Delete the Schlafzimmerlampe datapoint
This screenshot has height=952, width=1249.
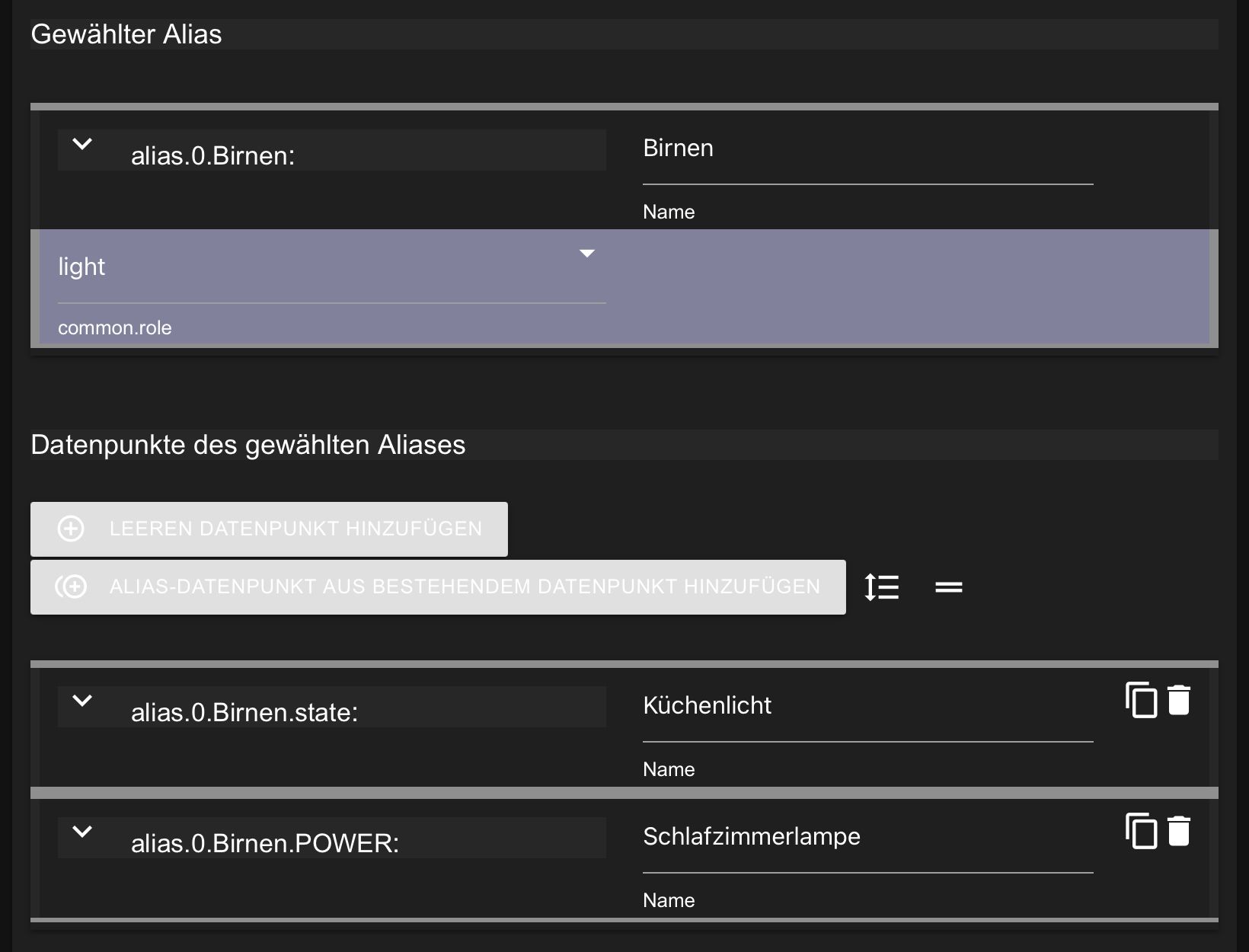pyautogui.click(x=1179, y=831)
